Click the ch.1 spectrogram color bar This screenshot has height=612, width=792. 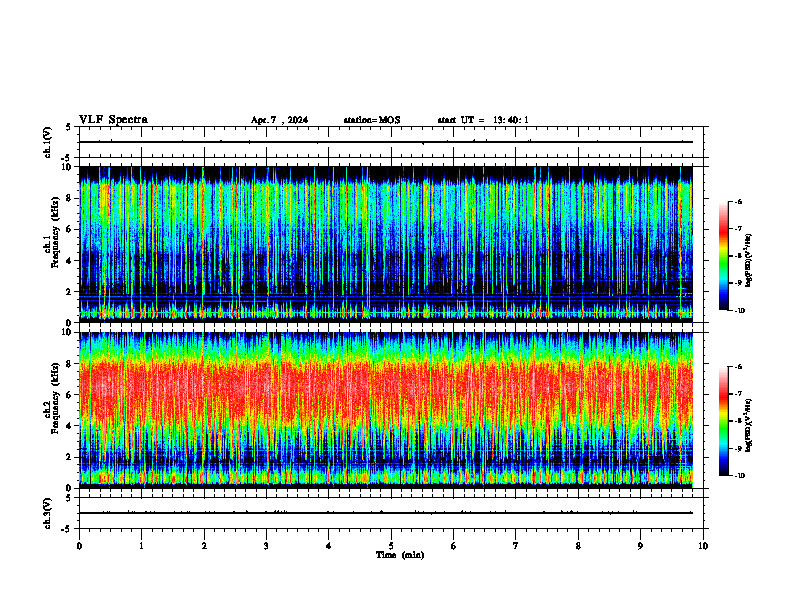pos(724,256)
